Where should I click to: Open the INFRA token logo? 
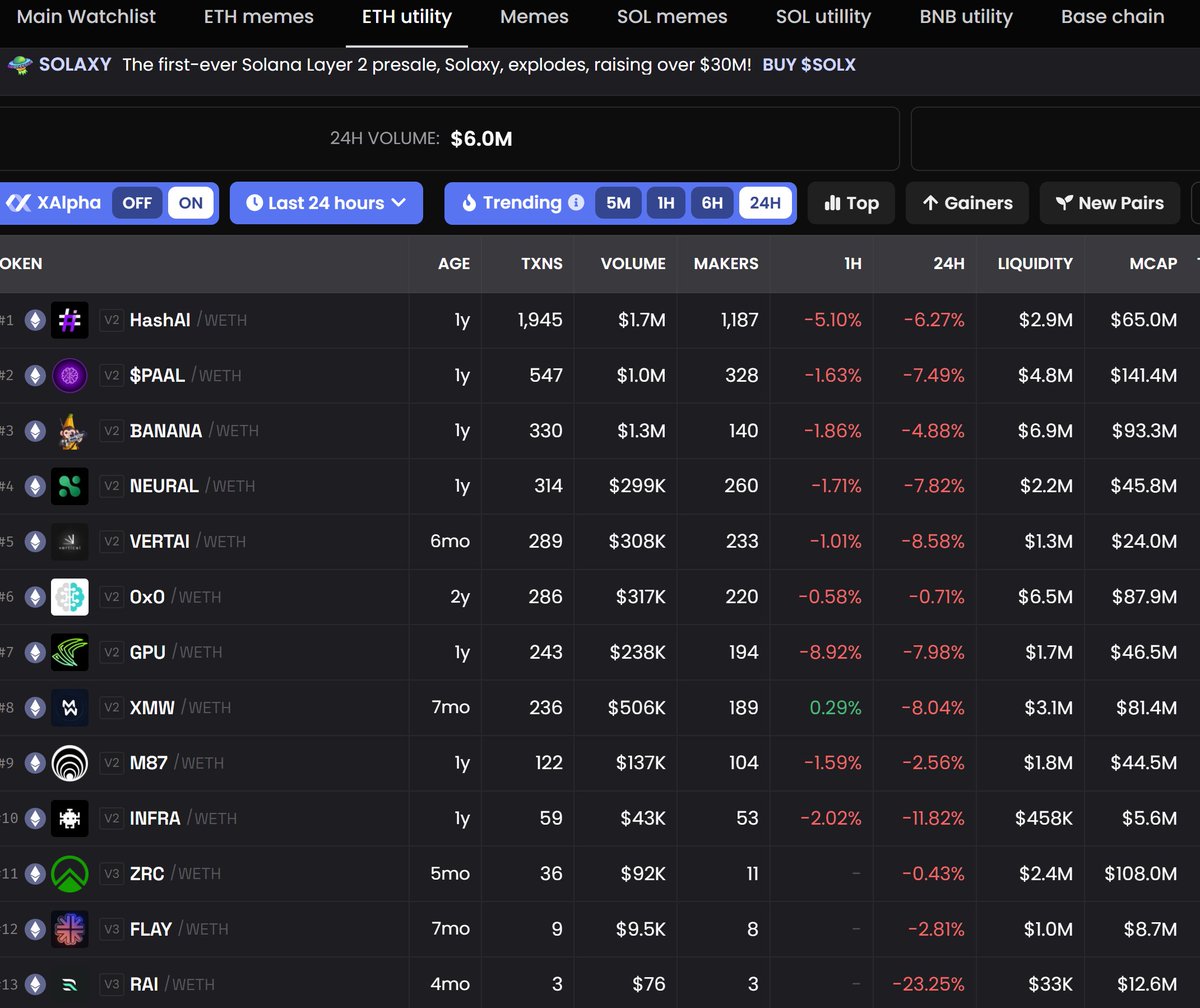tap(70, 818)
